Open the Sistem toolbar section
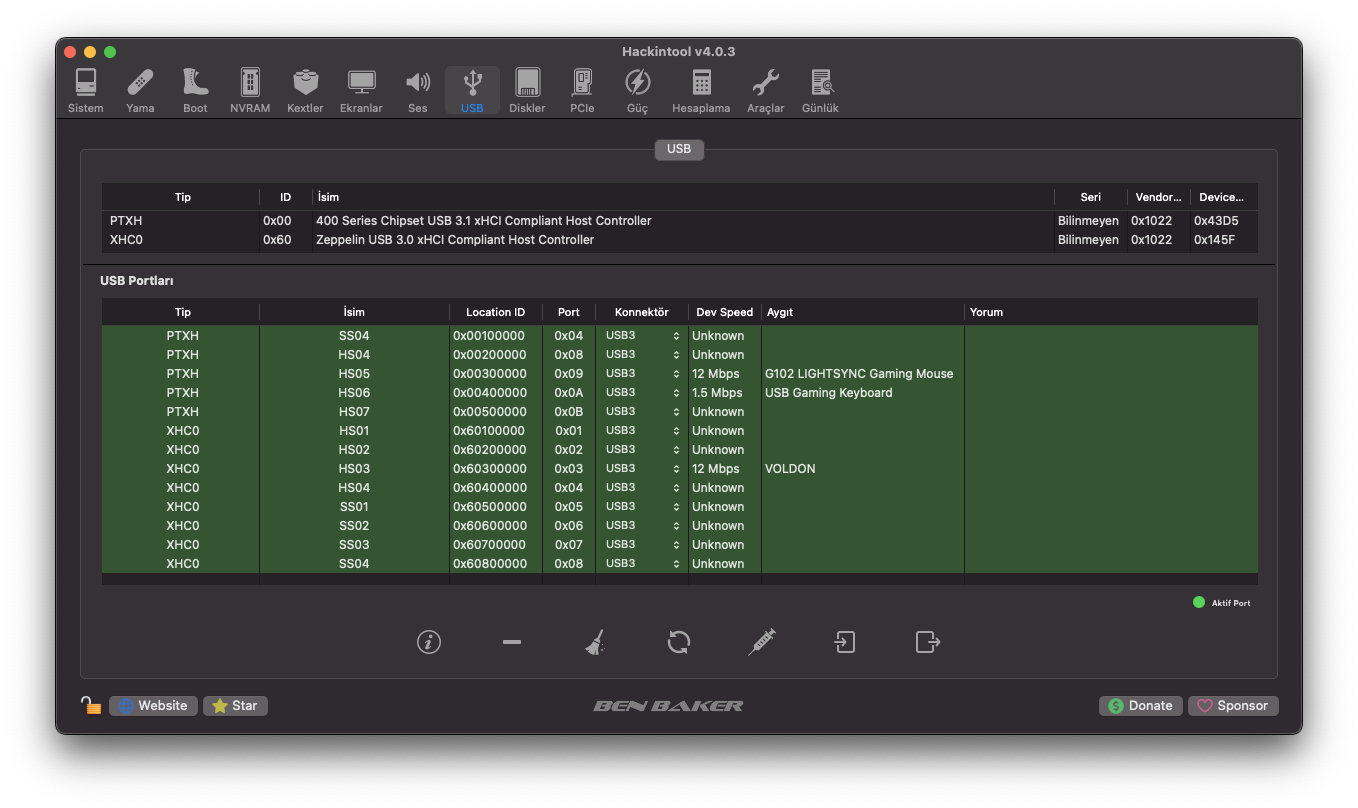The image size is (1358, 808). (x=86, y=91)
